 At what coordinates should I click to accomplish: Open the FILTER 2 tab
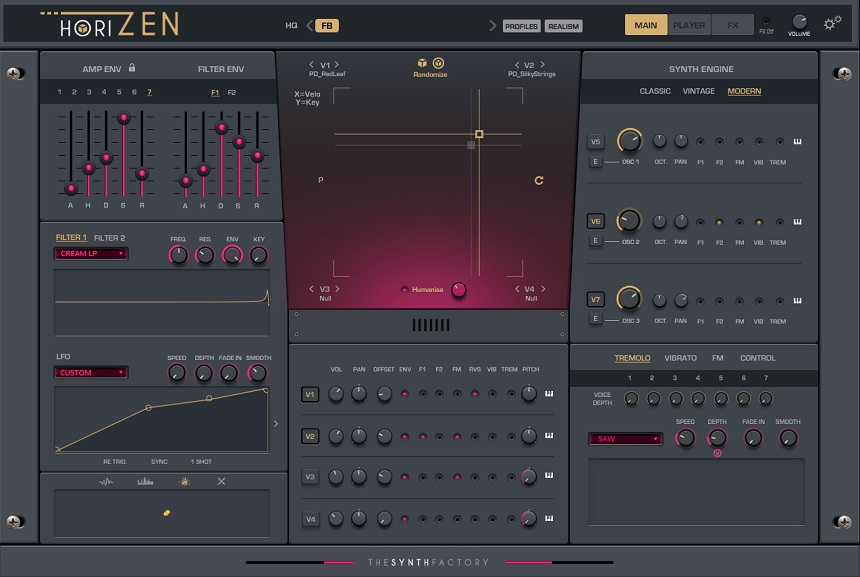pos(110,238)
